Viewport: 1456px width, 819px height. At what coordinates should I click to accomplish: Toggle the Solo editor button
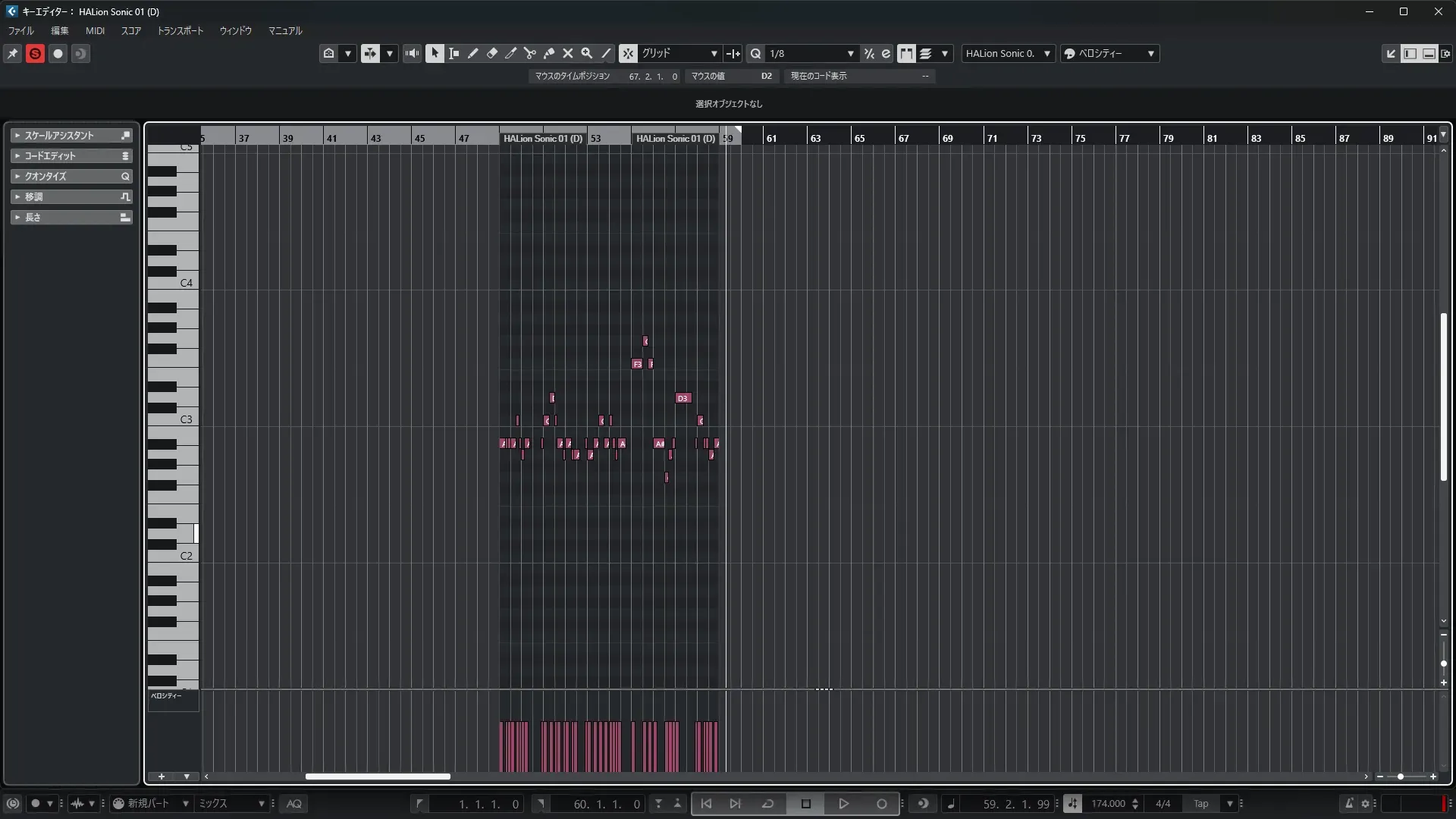point(35,53)
